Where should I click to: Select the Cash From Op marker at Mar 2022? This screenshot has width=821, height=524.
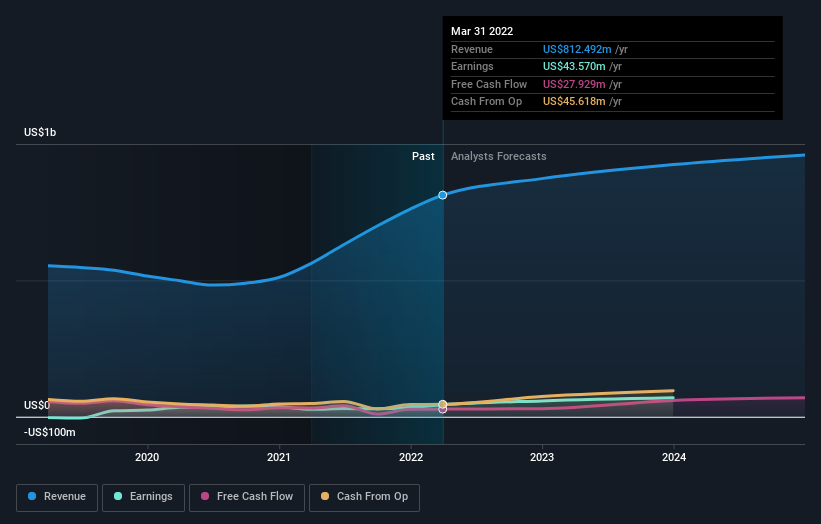pos(442,404)
